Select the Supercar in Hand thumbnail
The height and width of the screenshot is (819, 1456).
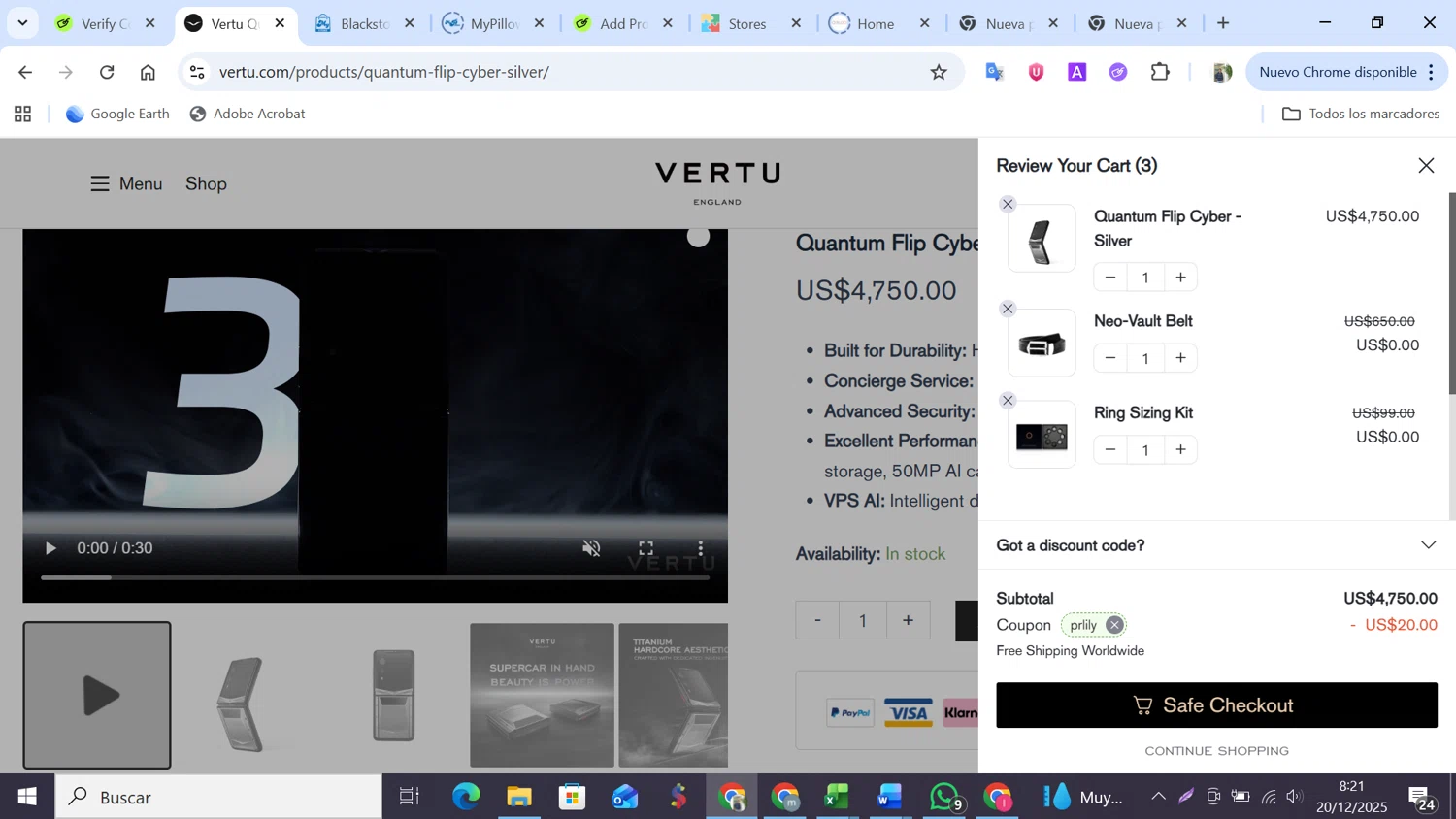pyautogui.click(x=542, y=695)
